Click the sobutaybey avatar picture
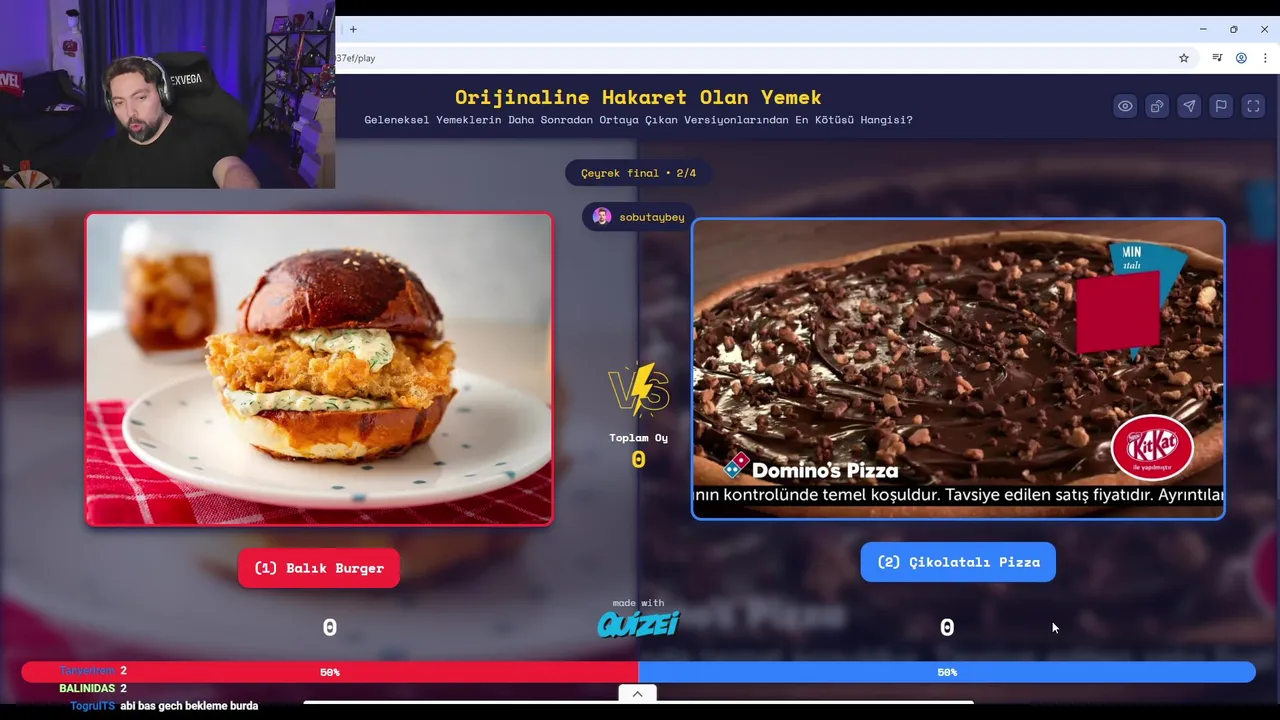 tap(602, 217)
